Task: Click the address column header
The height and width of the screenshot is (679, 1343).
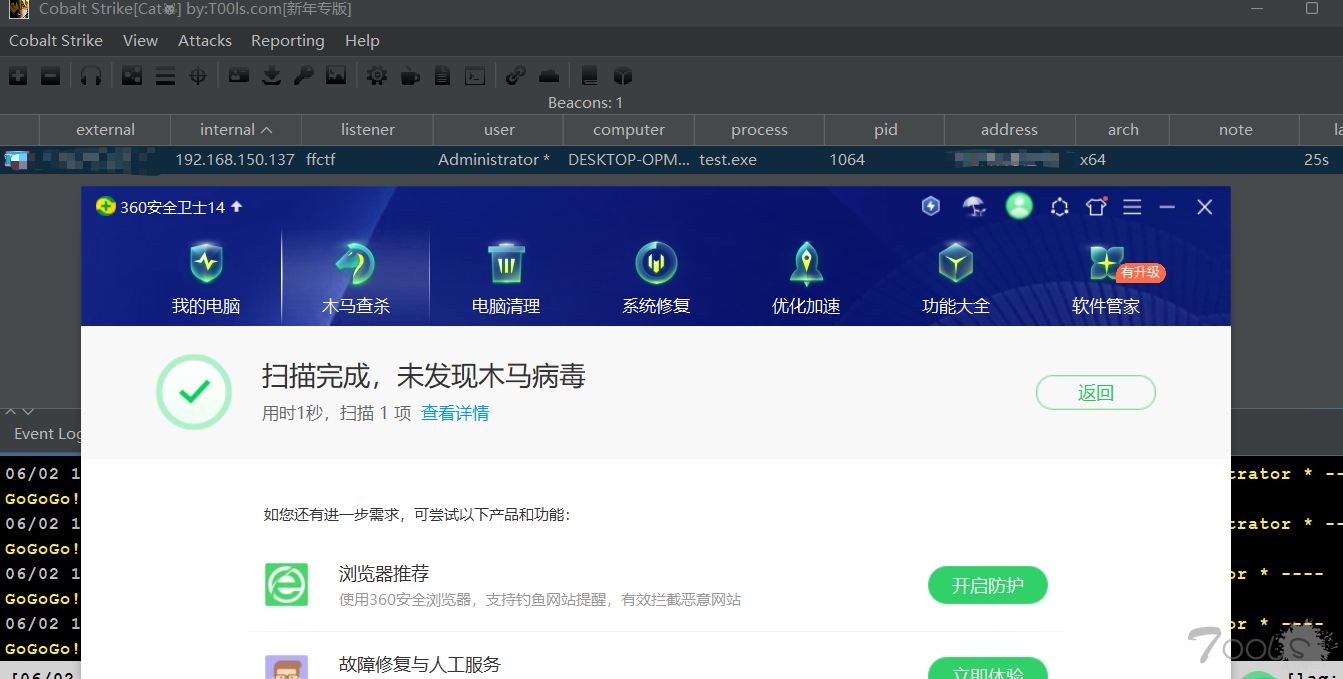Action: [x=1010, y=130]
